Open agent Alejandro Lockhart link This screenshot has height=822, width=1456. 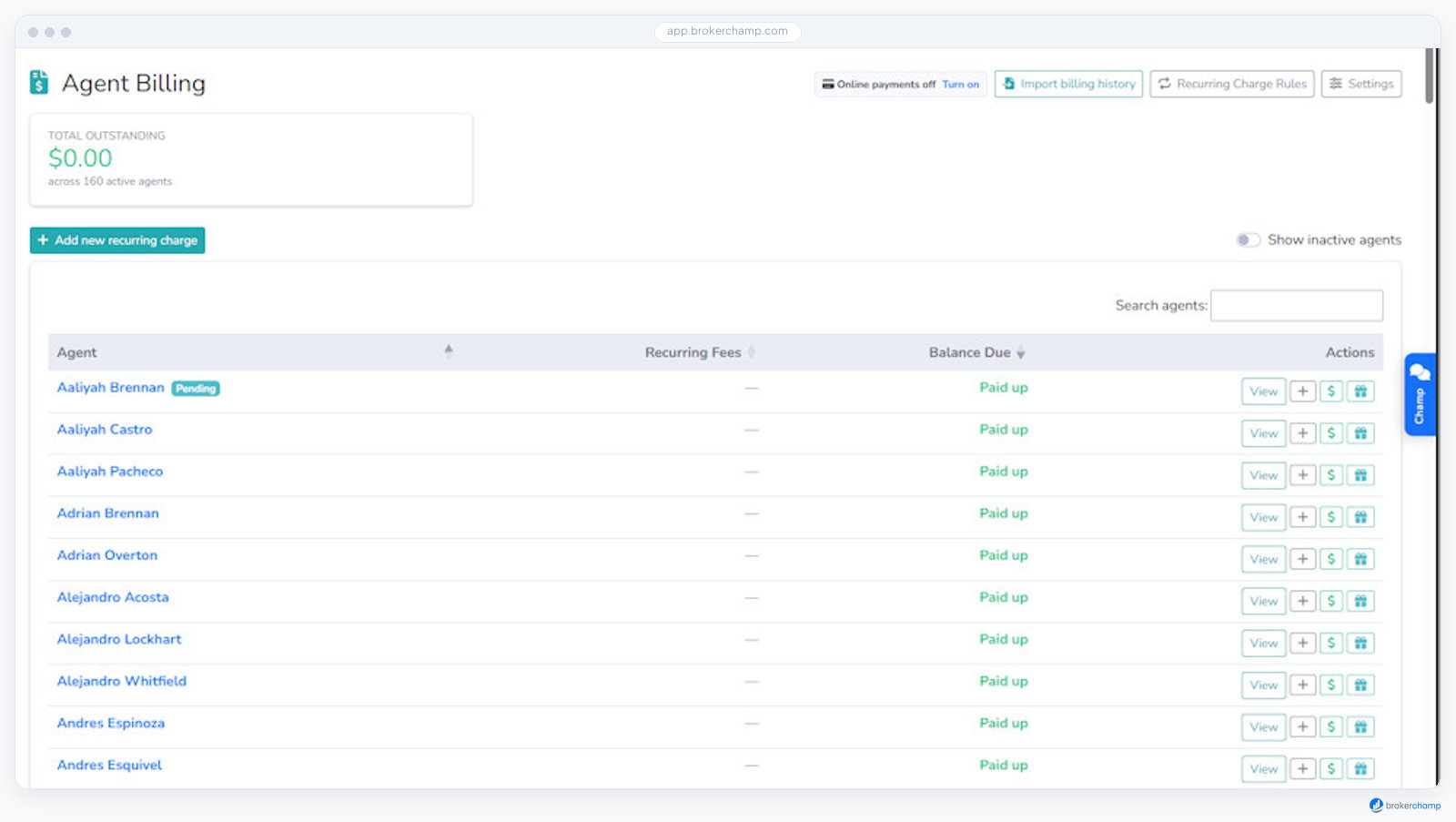119,639
